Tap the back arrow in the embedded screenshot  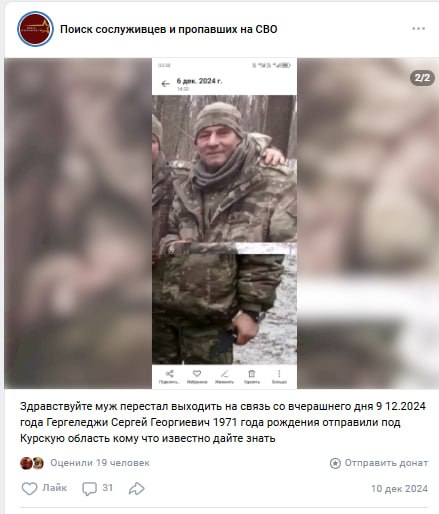point(165,84)
